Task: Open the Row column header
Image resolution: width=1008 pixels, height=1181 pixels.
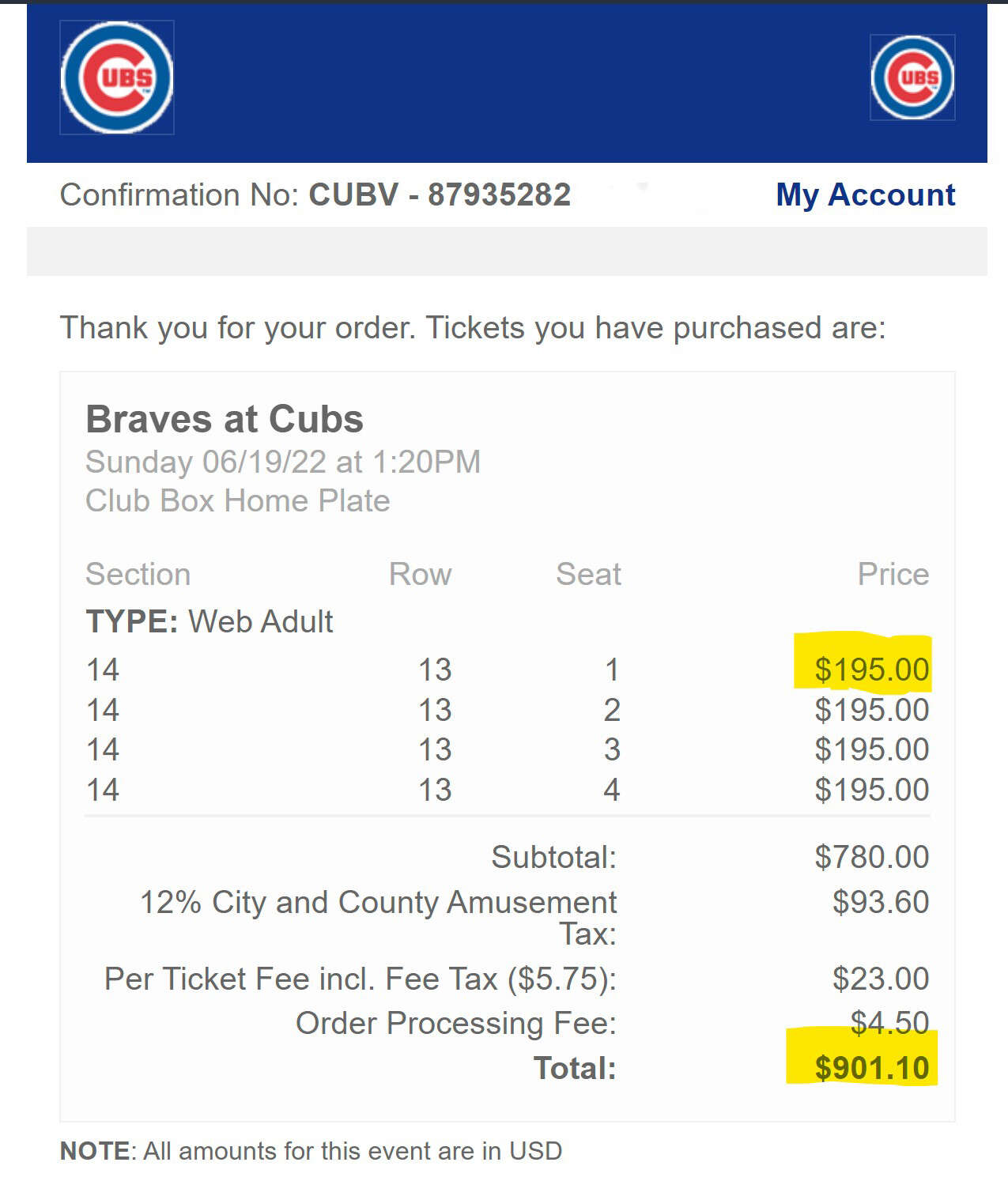Action: coord(420,575)
